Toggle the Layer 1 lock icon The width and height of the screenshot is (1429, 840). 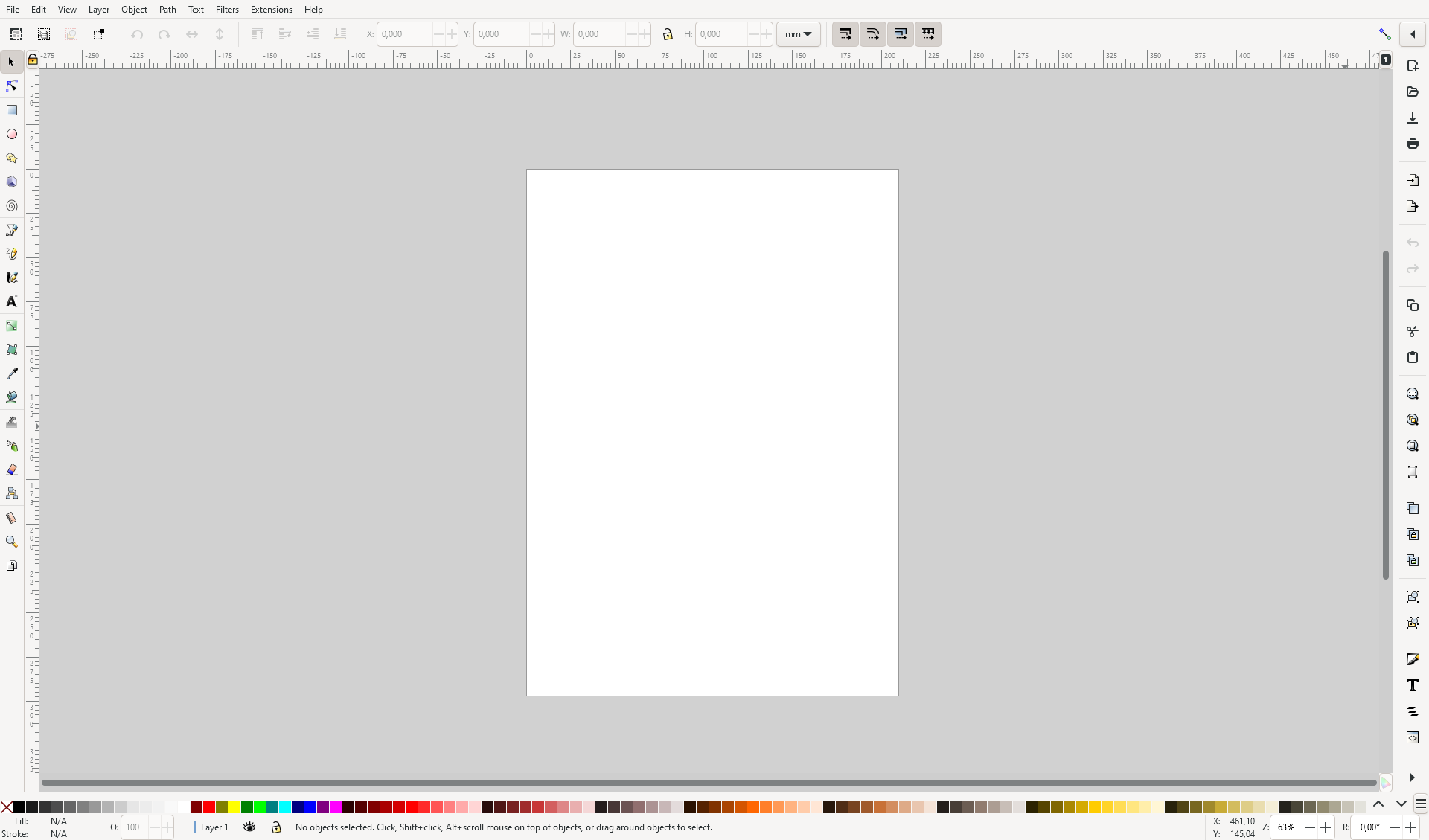click(x=275, y=827)
